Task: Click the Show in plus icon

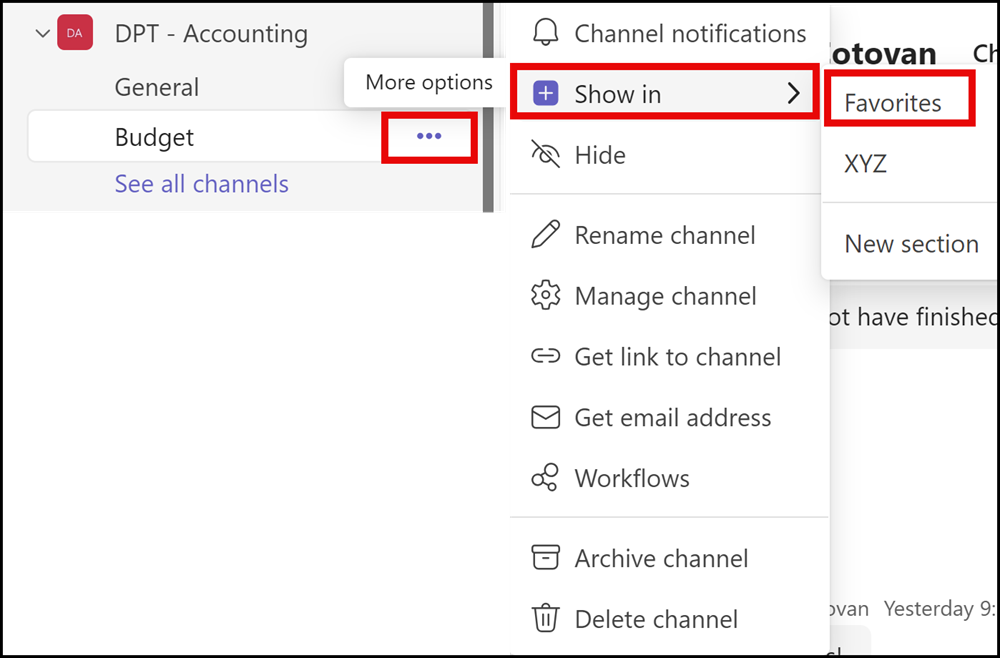Action: [545, 93]
